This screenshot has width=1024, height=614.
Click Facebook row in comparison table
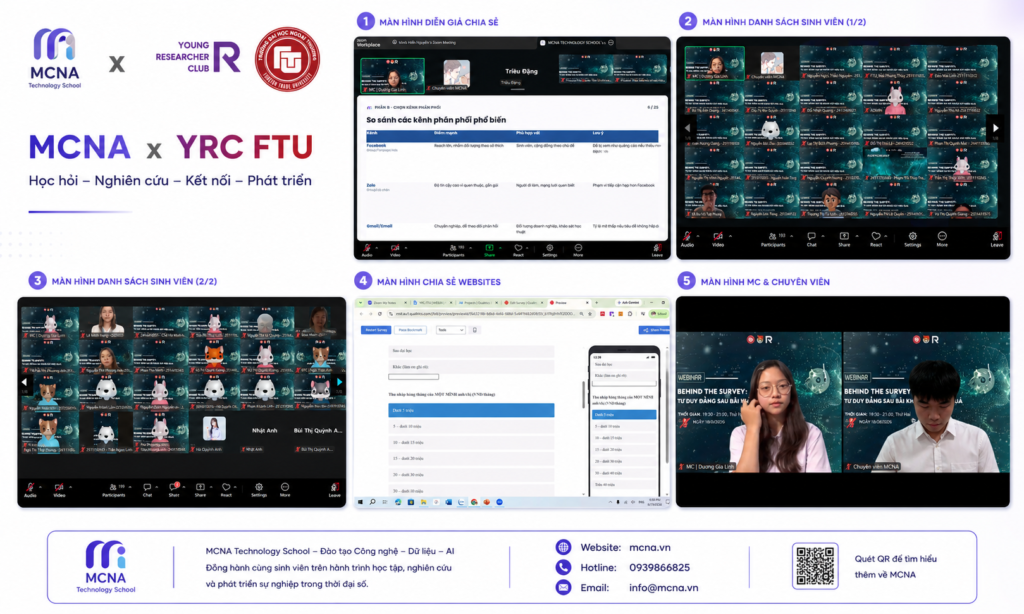(513, 161)
